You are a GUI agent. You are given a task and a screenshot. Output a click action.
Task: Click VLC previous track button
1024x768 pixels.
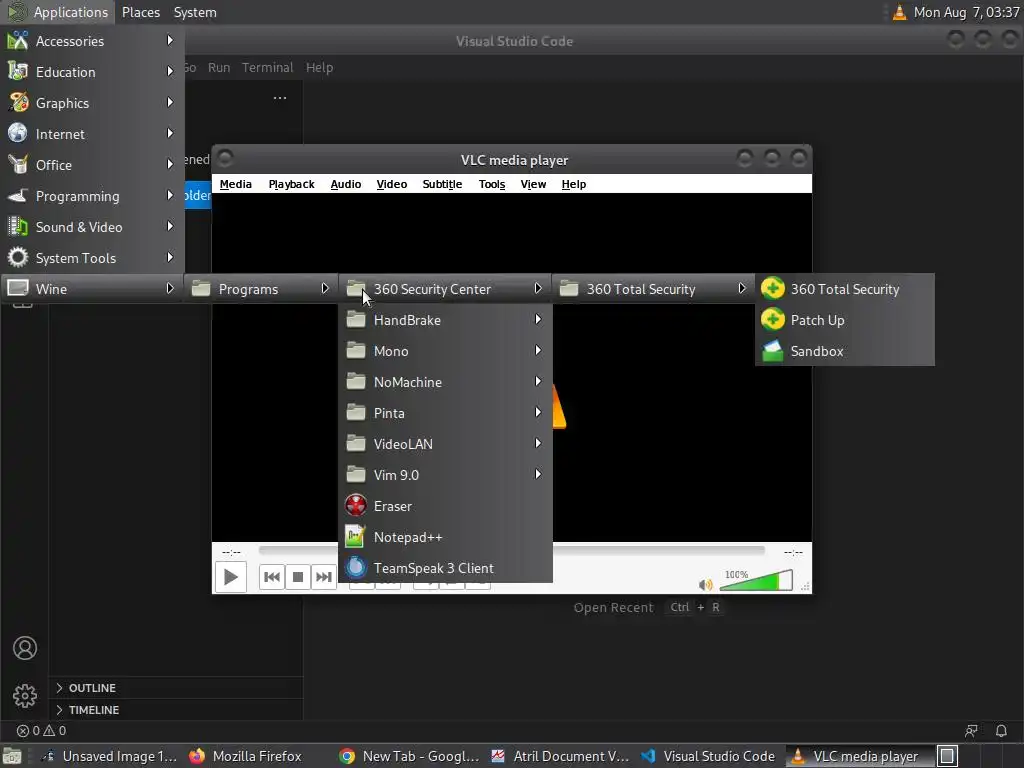coord(272,577)
